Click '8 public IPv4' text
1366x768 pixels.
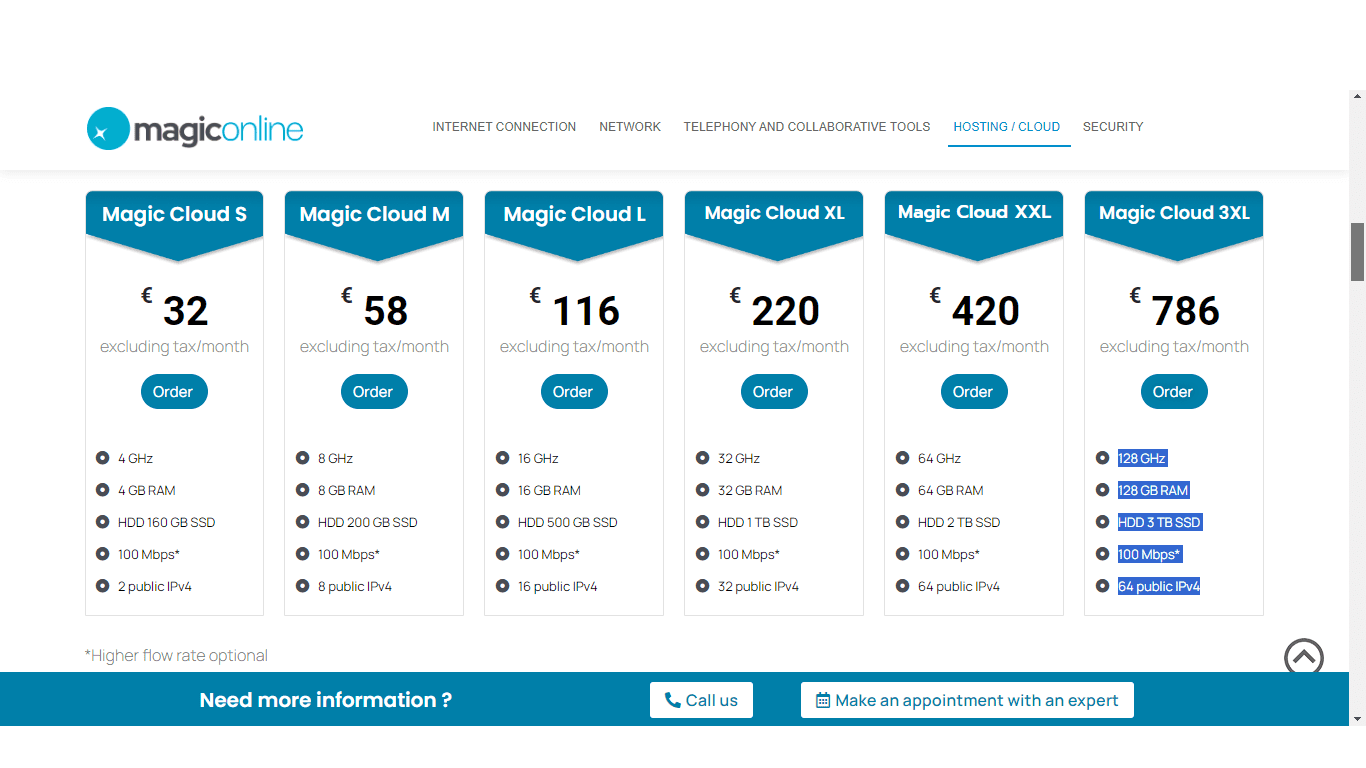(x=355, y=586)
